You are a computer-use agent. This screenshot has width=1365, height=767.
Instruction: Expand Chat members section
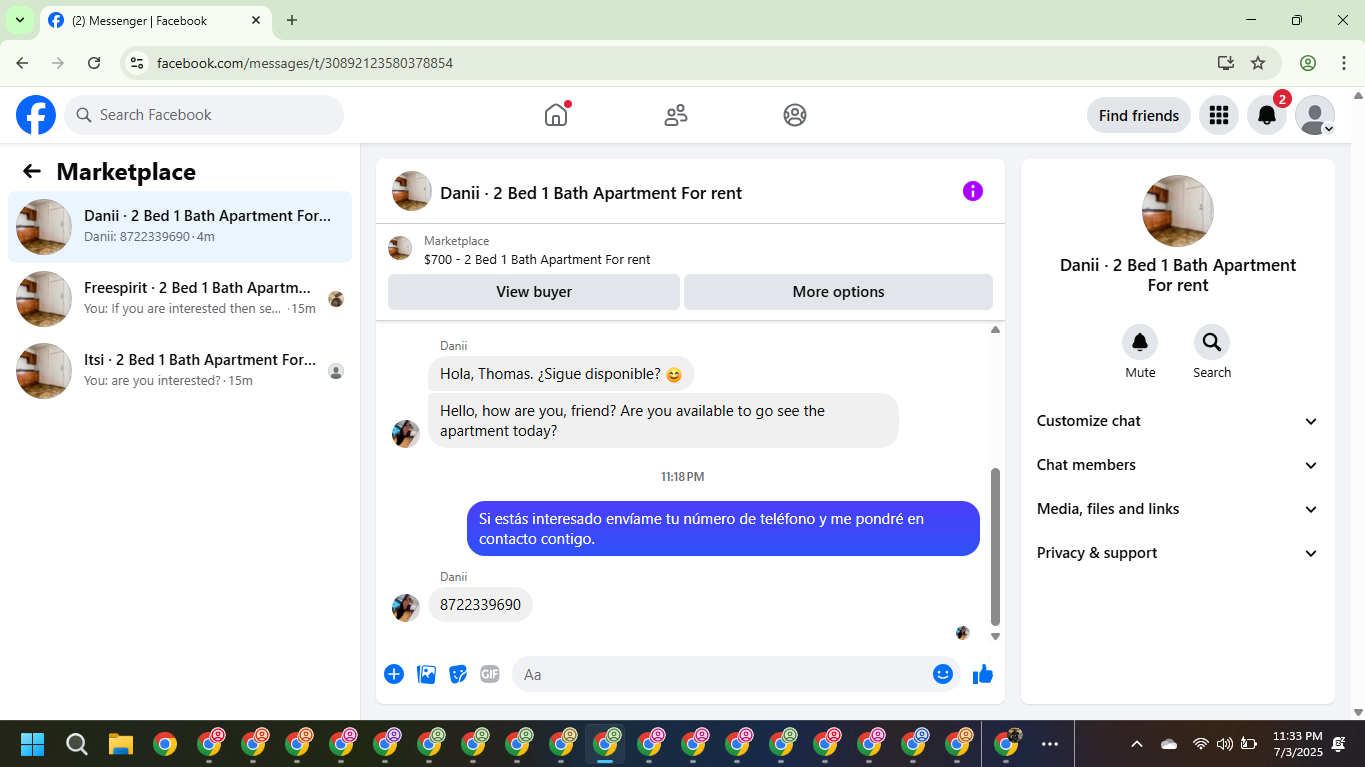coord(1178,465)
